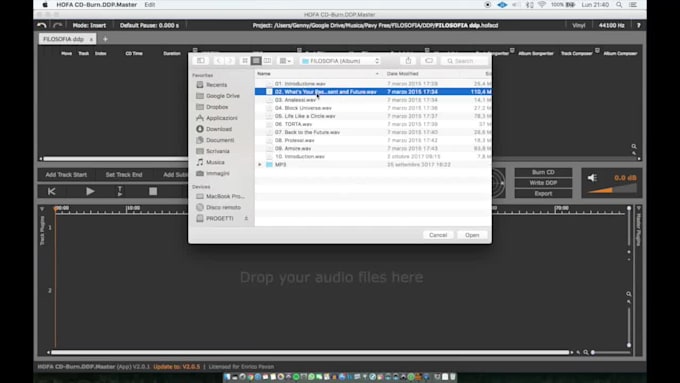Go forward in the file dialog
The height and width of the screenshot is (383, 680).
[230, 61]
